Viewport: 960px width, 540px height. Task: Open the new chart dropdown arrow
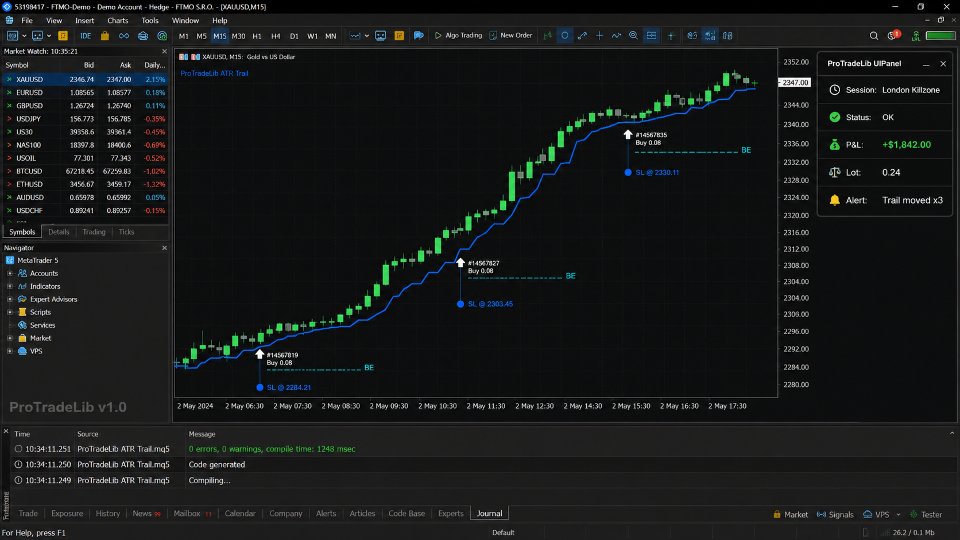(24, 36)
